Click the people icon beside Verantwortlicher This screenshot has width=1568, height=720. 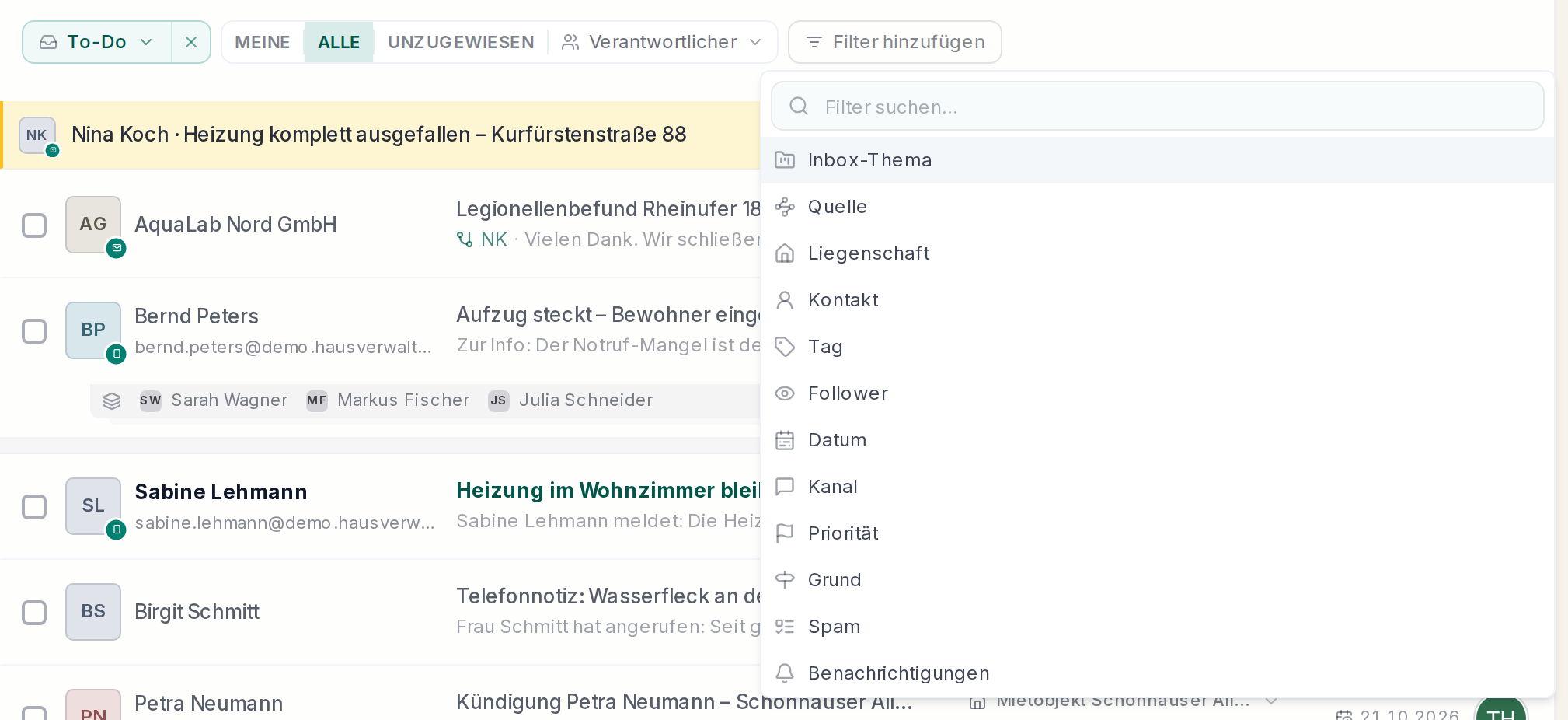tap(570, 42)
